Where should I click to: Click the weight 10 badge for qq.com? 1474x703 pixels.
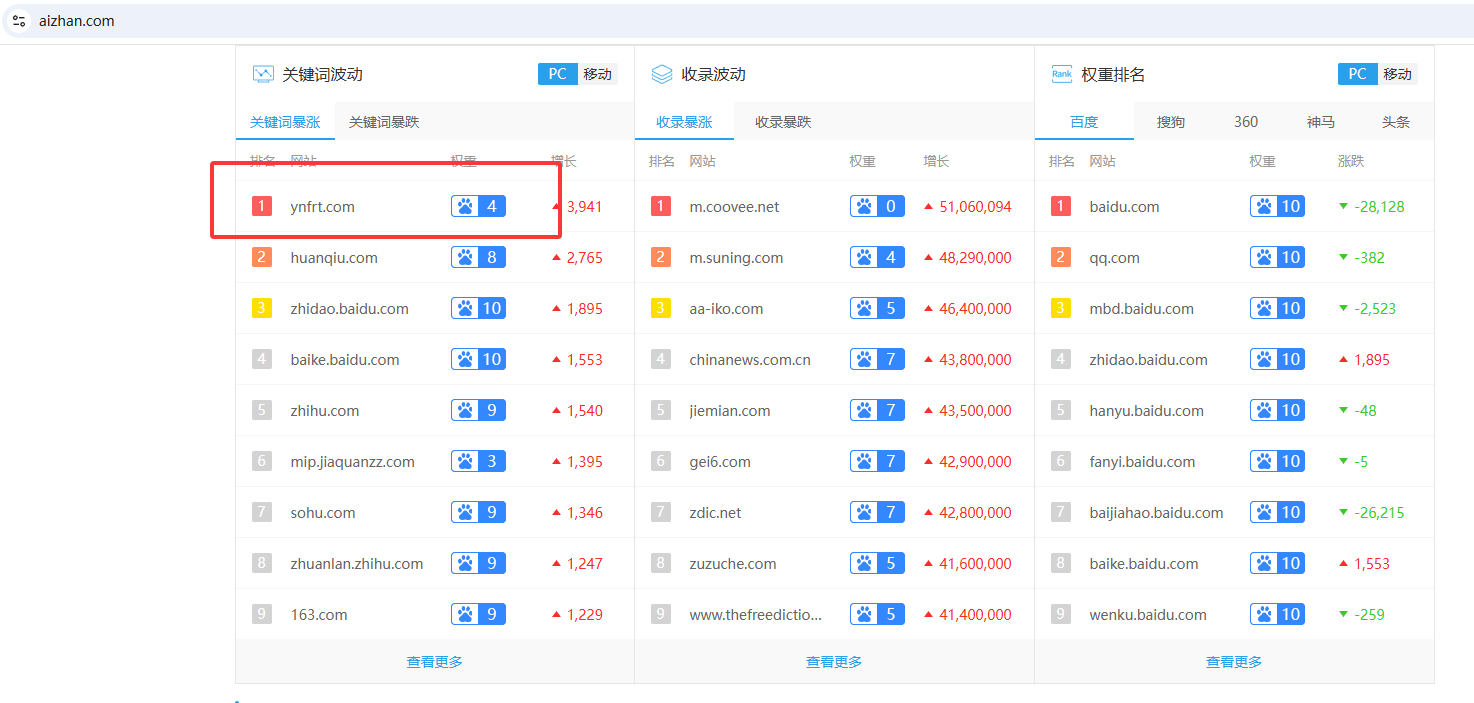click(x=1277, y=257)
